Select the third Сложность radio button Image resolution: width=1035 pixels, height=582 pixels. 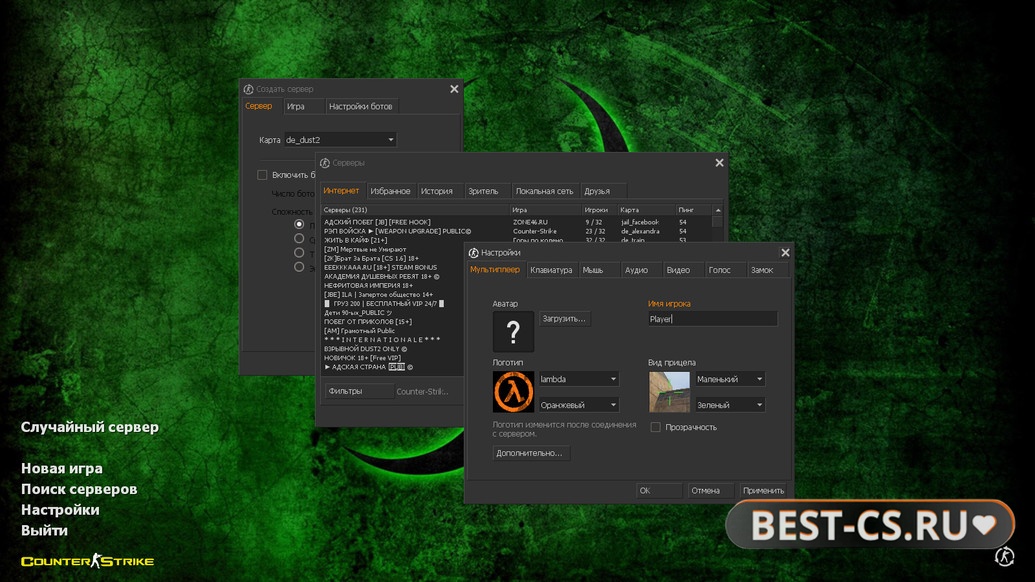[299, 253]
